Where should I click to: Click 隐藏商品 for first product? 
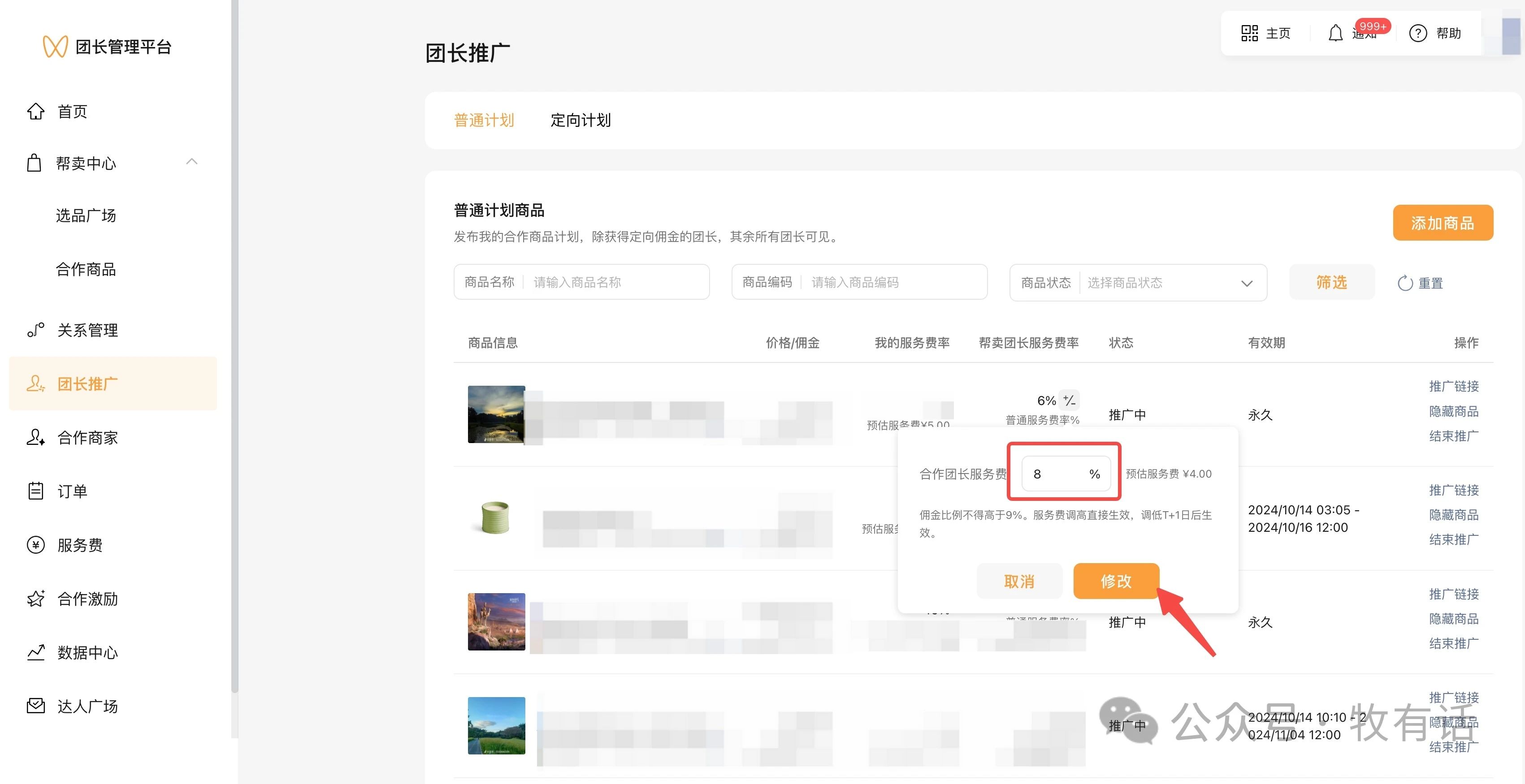point(1453,411)
